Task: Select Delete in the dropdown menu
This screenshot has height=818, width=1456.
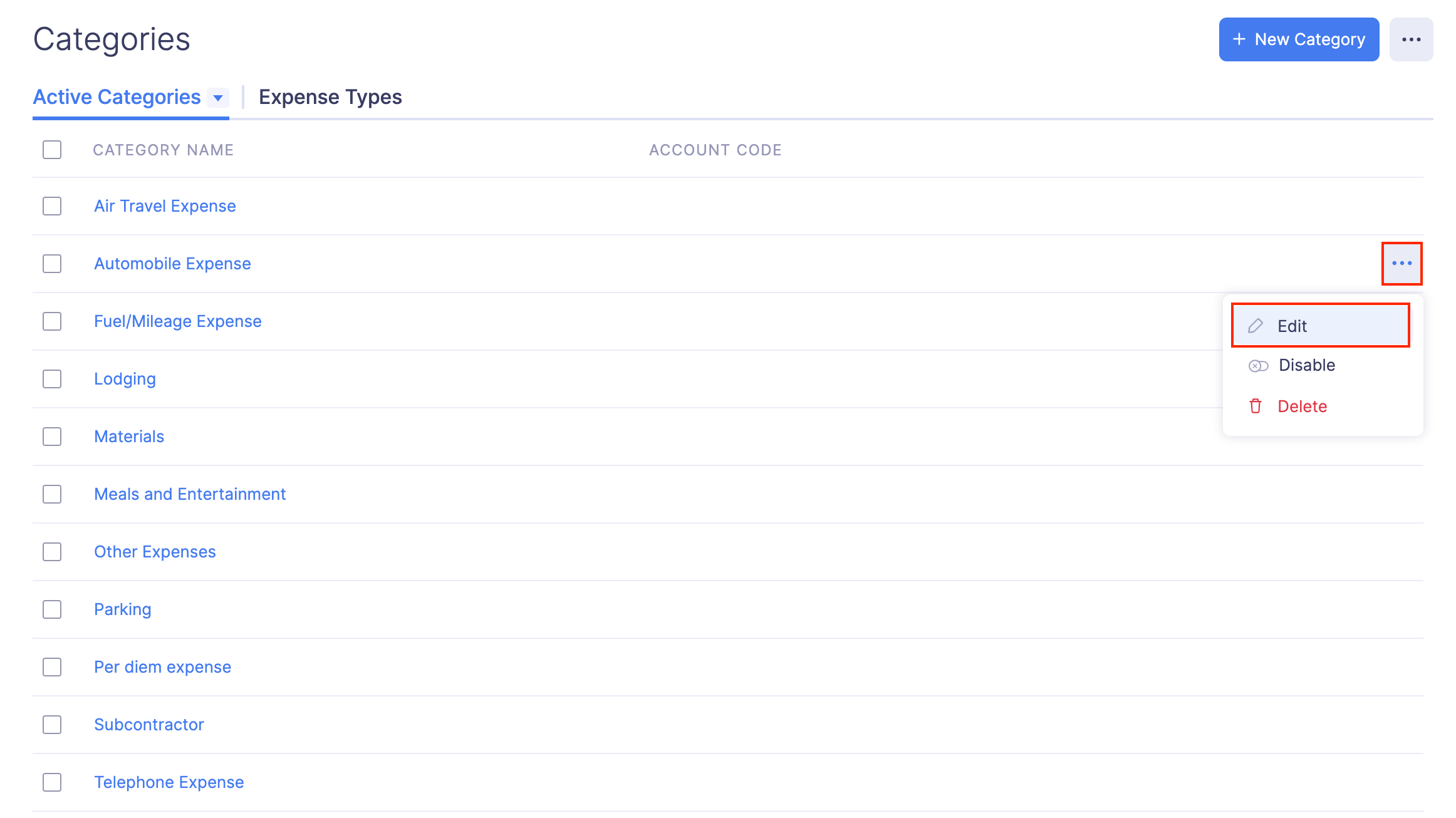Action: point(1302,406)
